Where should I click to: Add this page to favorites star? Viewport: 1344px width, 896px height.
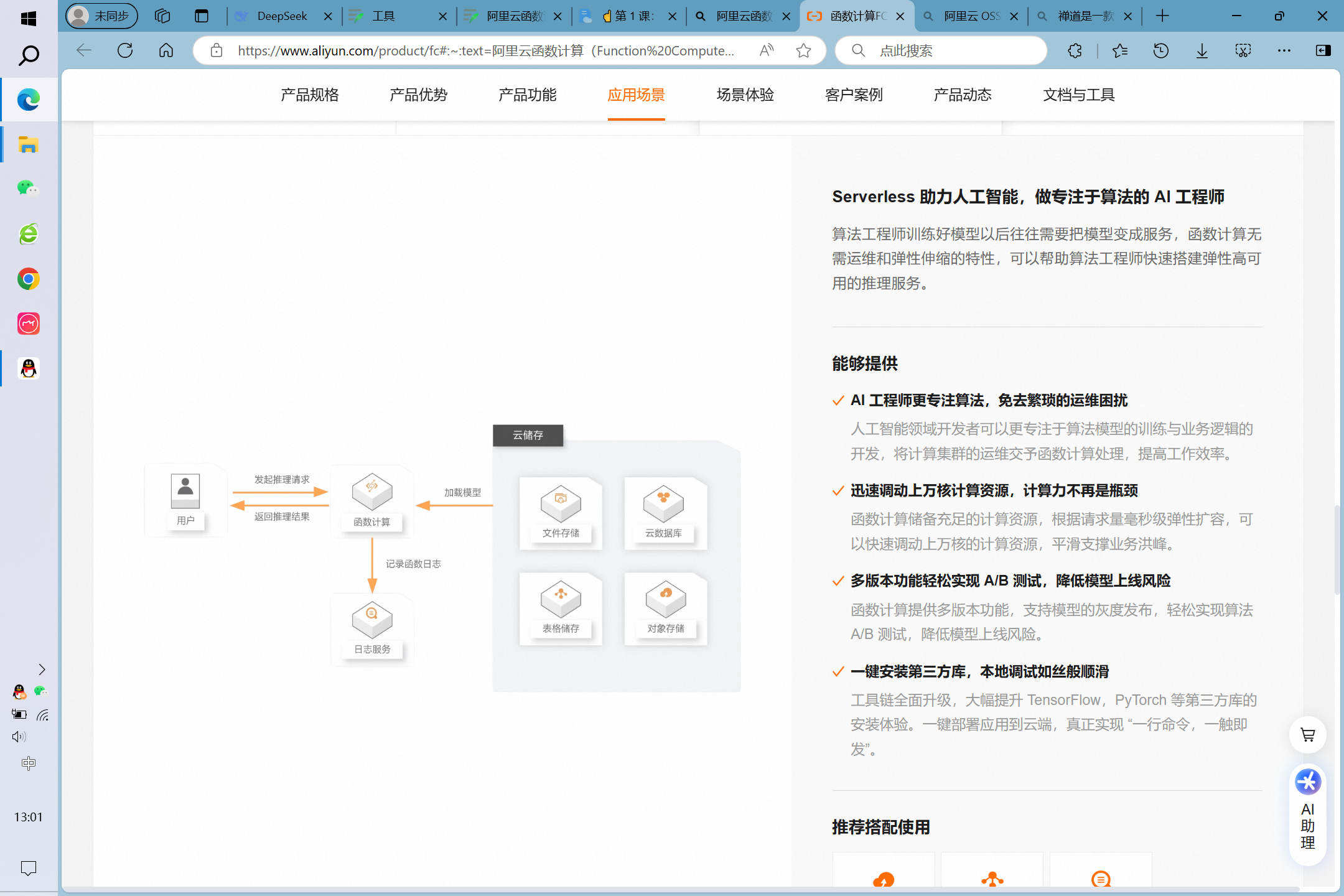(803, 50)
